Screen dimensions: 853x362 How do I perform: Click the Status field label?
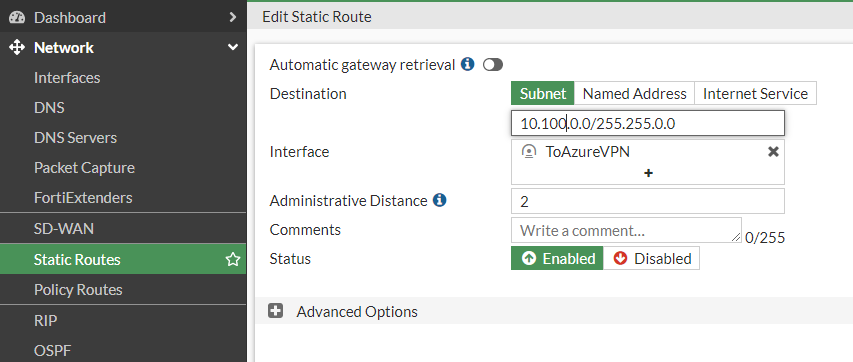tap(290, 259)
